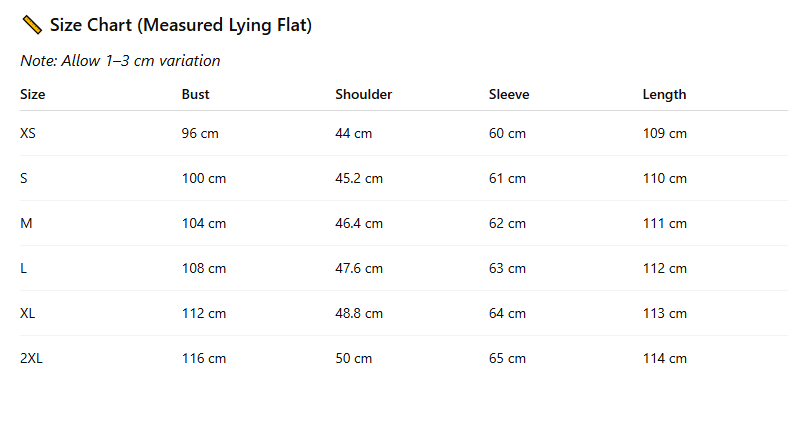Click the 48.8 cm shoulder value
Image resolution: width=809 pixels, height=421 pixels.
pos(359,313)
